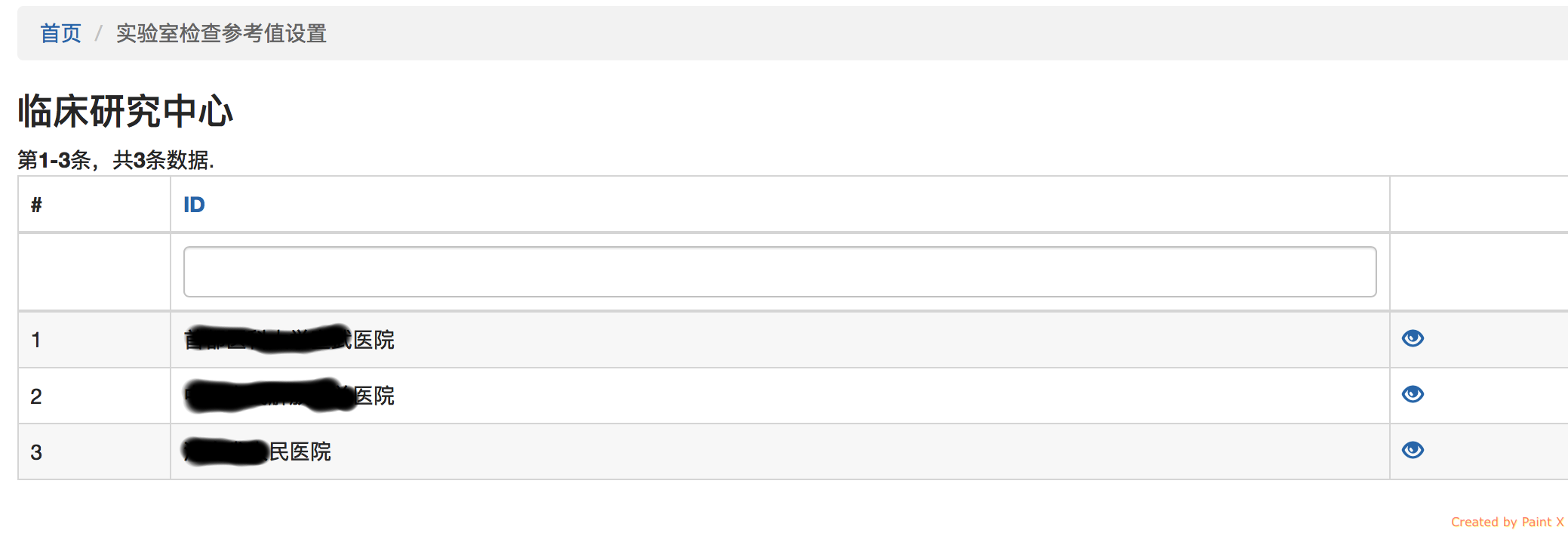
Task: View details for row 1 hospital
Action: click(x=1413, y=338)
